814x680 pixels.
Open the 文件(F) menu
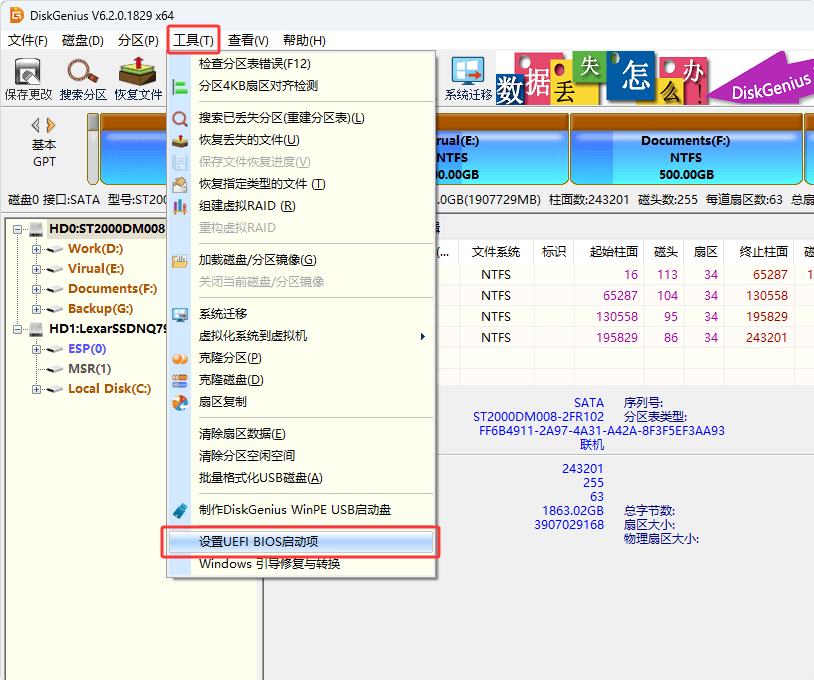point(28,40)
